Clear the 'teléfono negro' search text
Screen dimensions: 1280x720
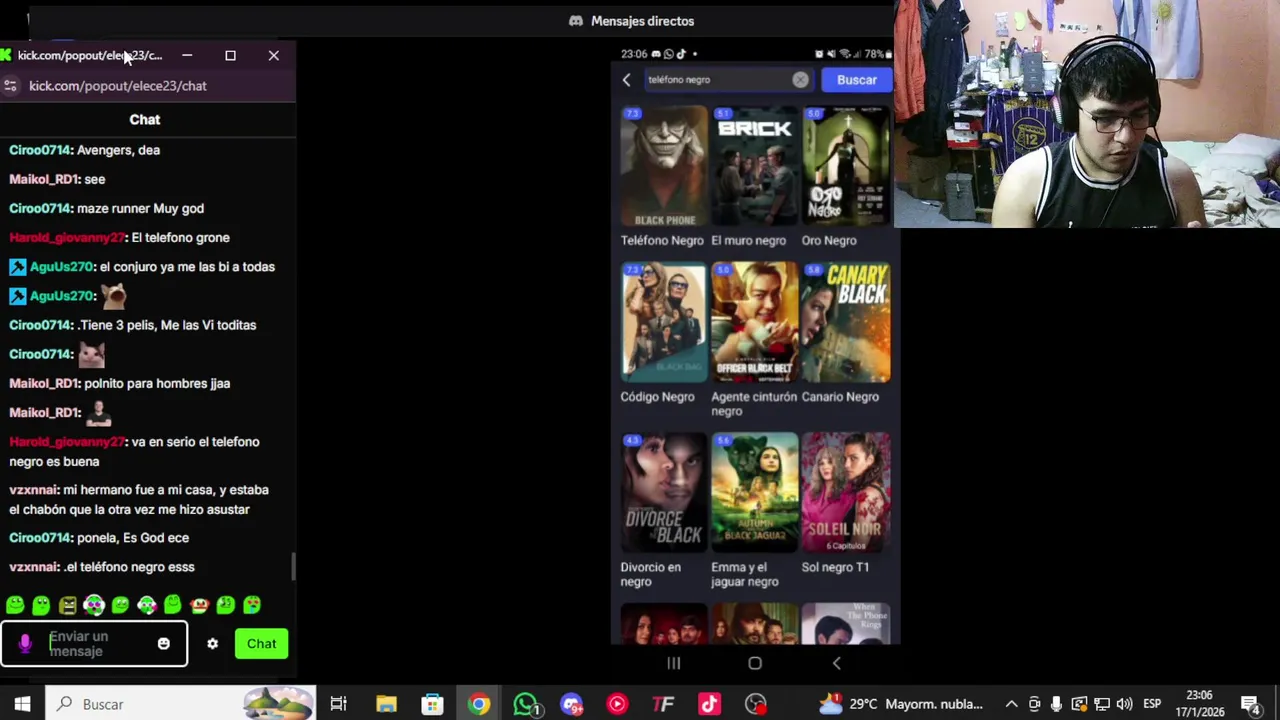point(800,80)
